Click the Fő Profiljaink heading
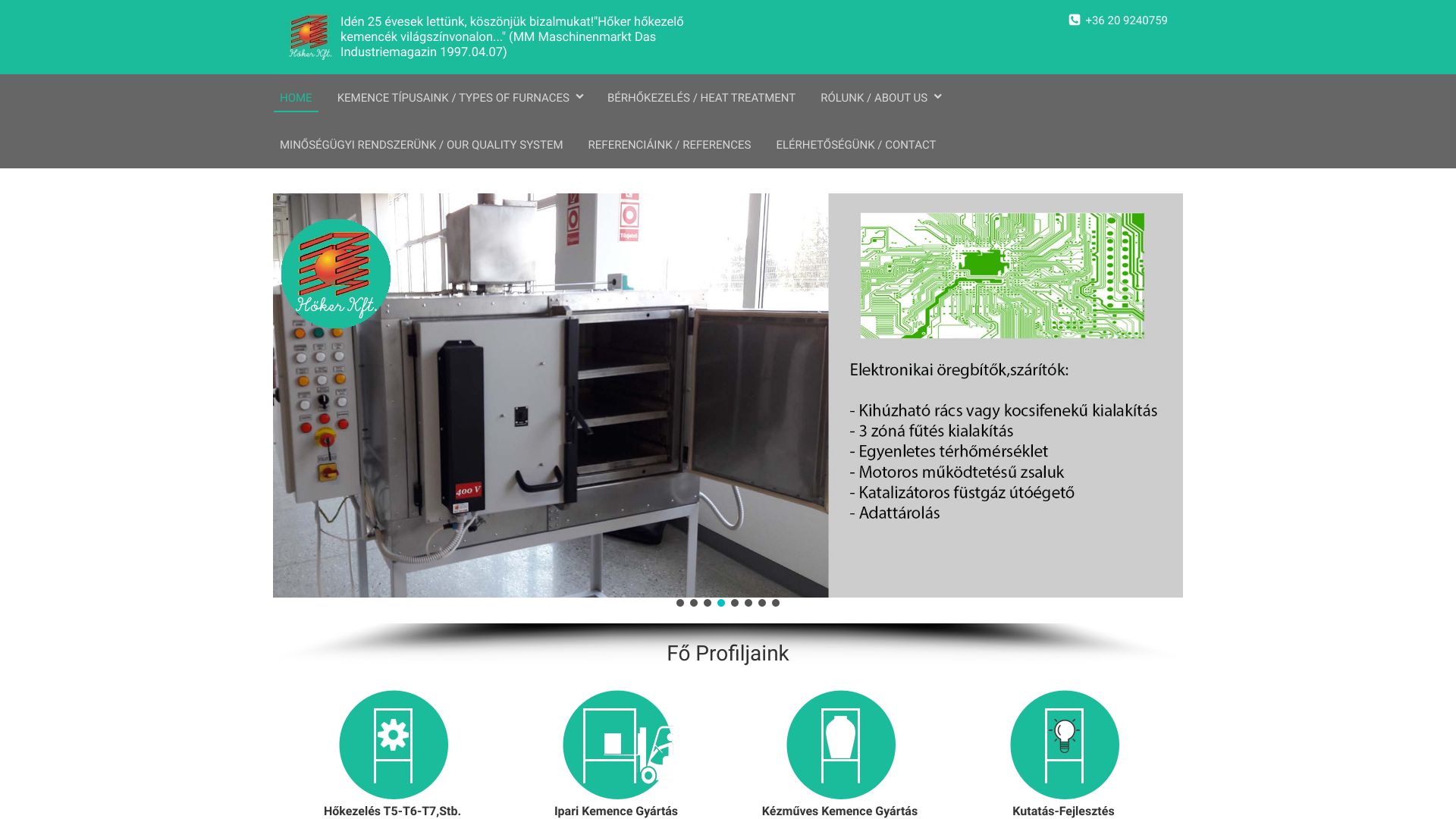This screenshot has height=819, width=1456. coord(728,654)
